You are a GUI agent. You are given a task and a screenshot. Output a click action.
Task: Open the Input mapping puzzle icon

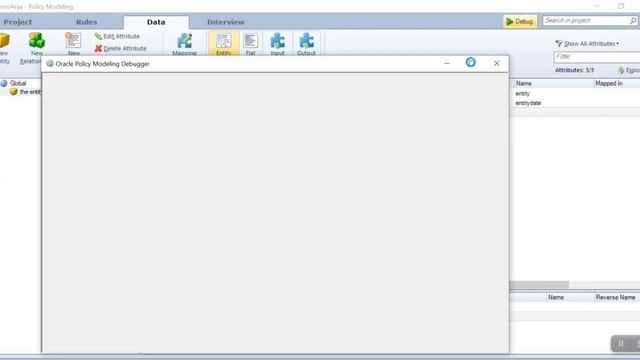click(x=278, y=41)
